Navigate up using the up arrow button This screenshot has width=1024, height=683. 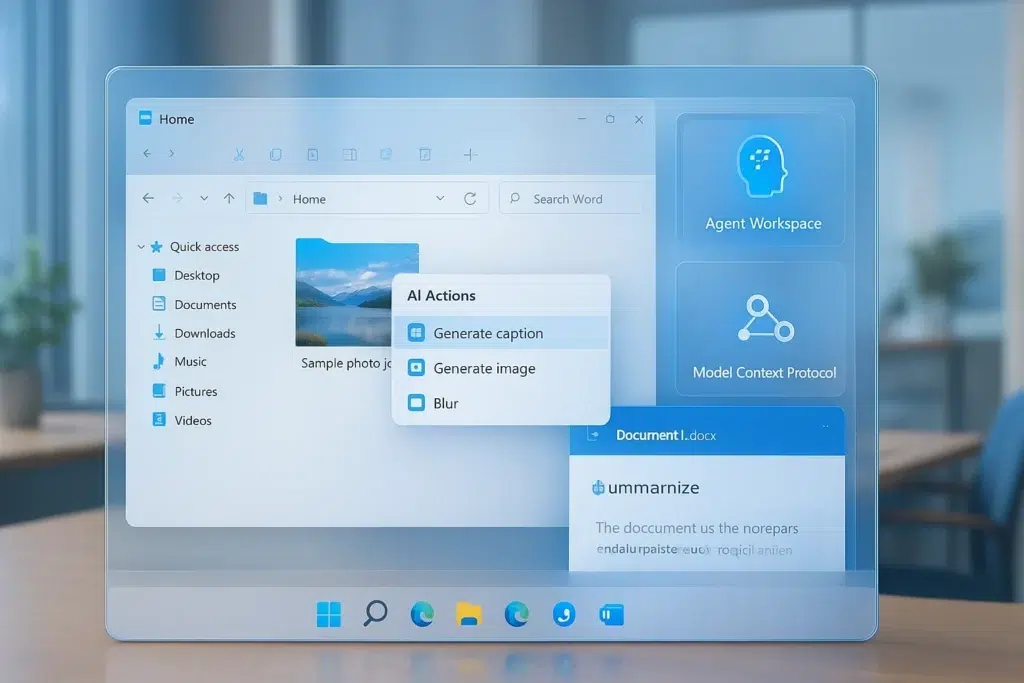pos(228,198)
